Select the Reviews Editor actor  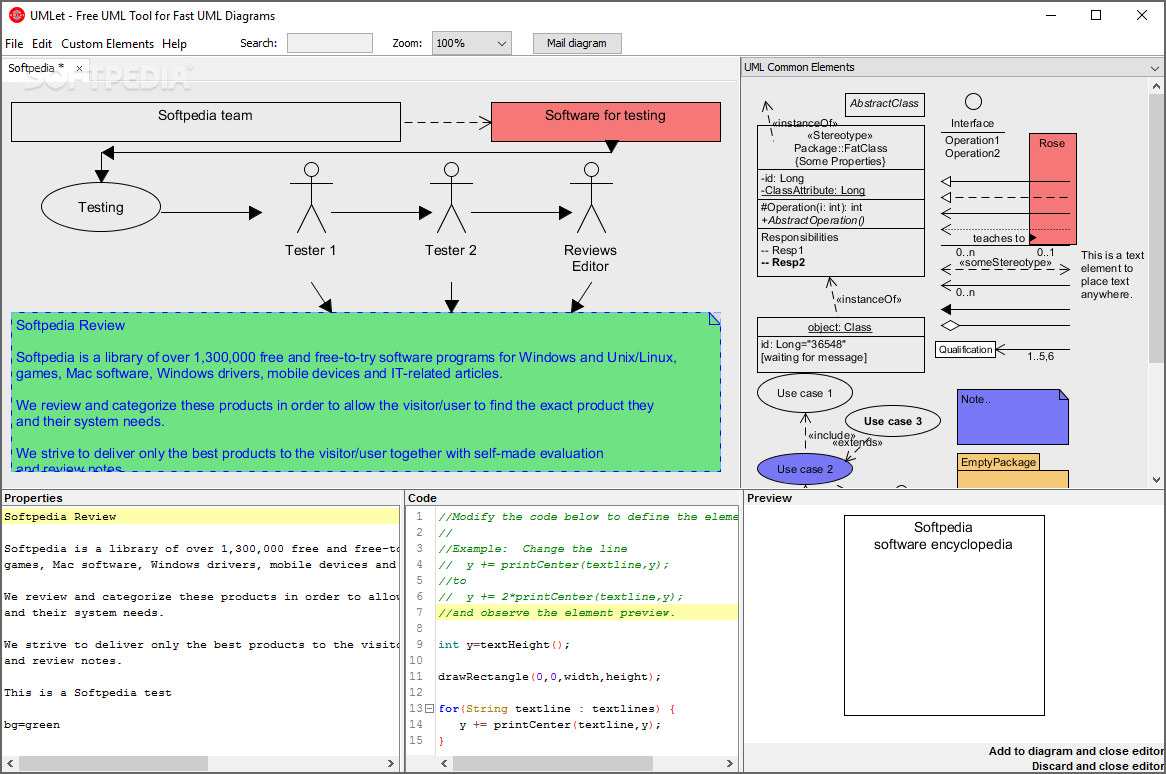(590, 217)
